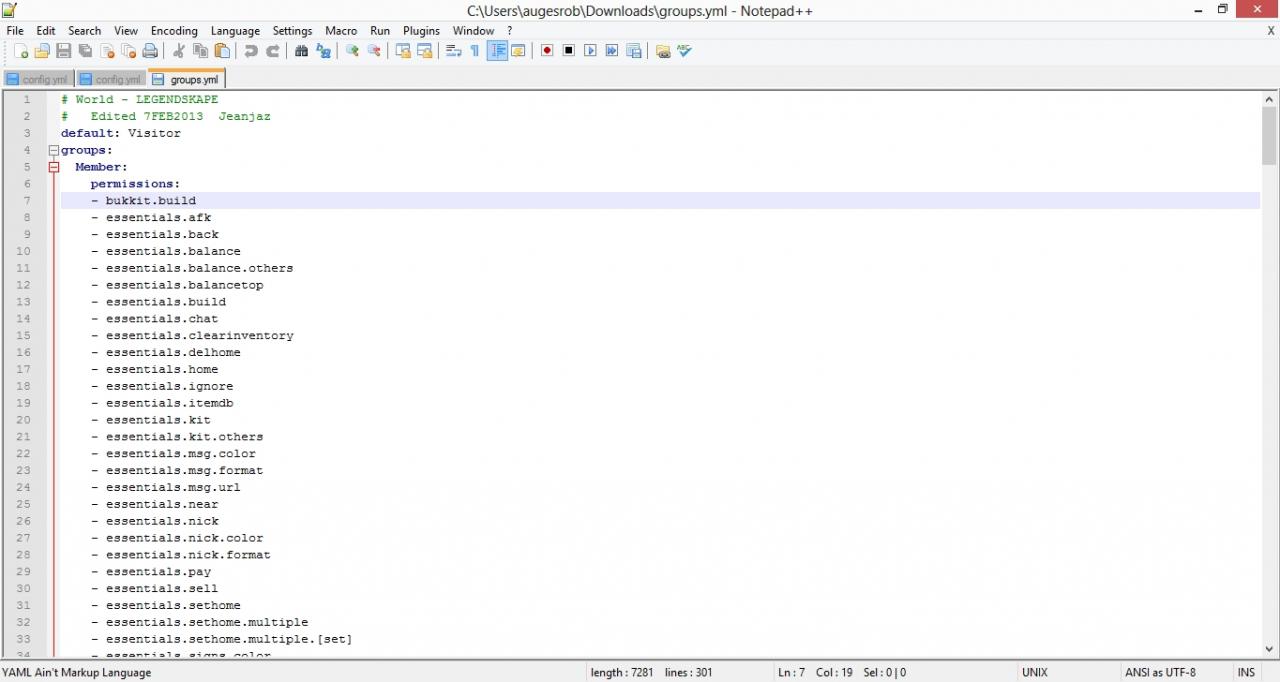Click the vertical scrollbar up arrow
The width and height of the screenshot is (1280, 682).
click(x=1270, y=99)
